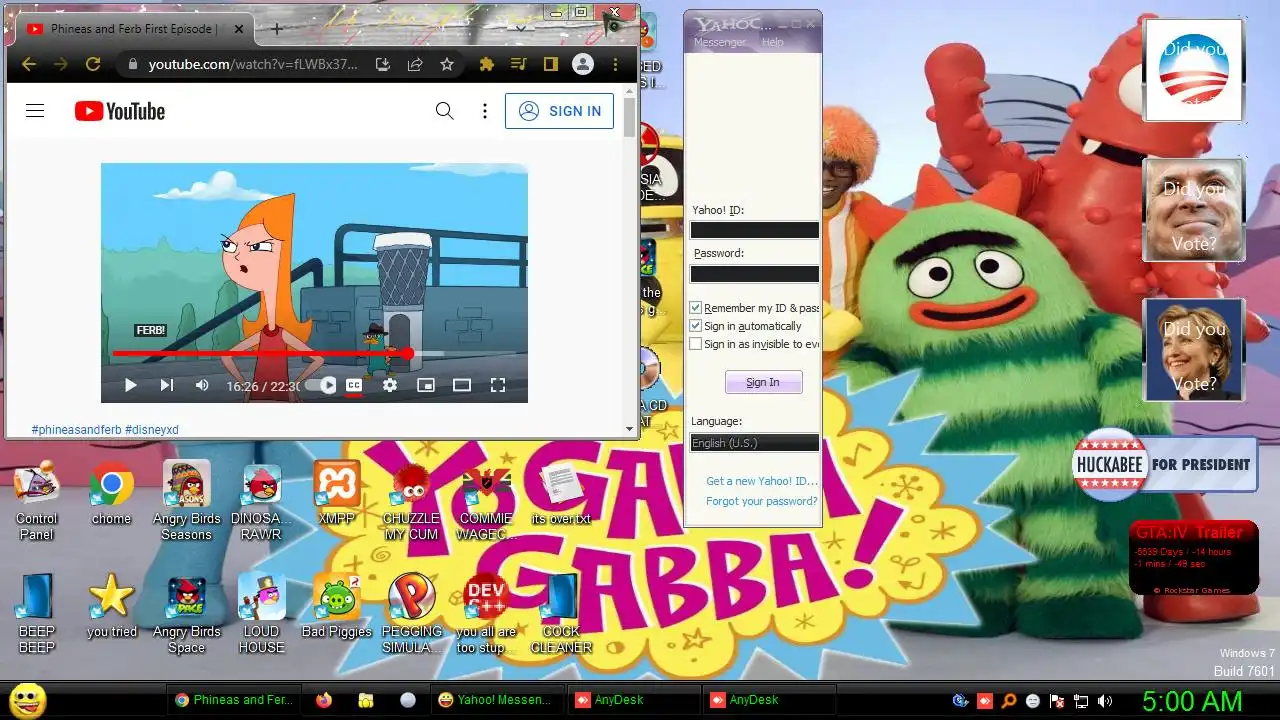
Task: Switch to theater mode
Action: [x=462, y=385]
